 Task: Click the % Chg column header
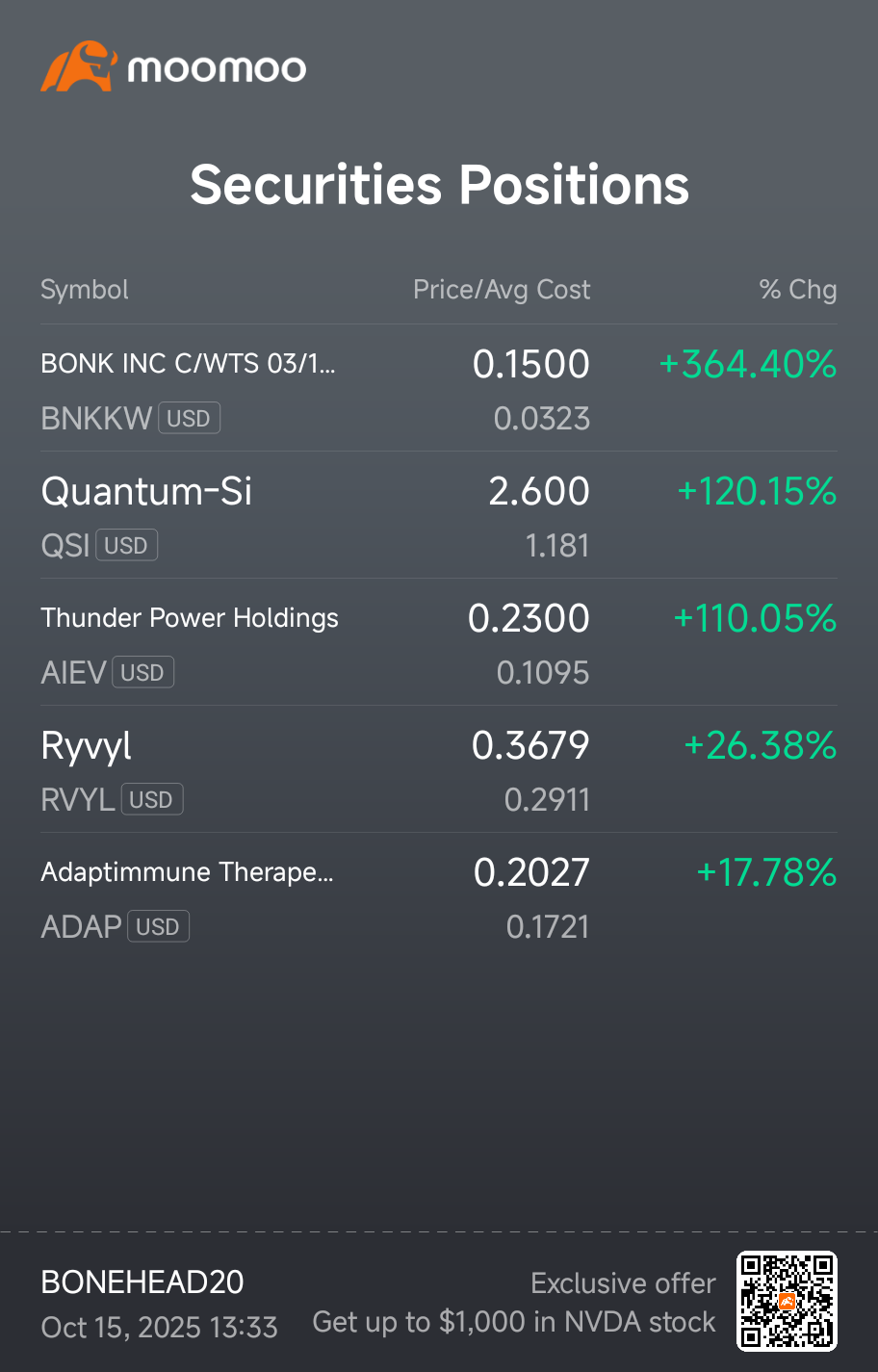[798, 290]
